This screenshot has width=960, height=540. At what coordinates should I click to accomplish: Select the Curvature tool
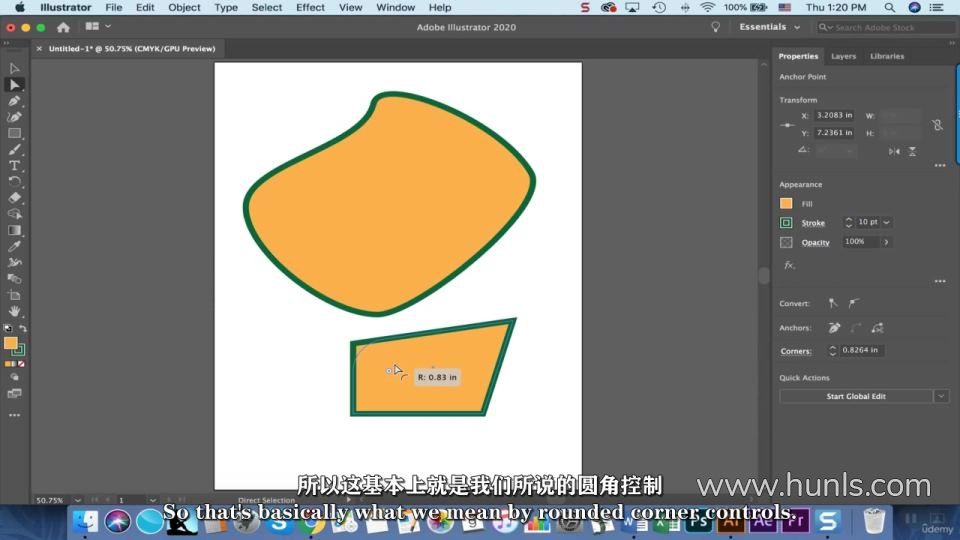tap(14, 117)
